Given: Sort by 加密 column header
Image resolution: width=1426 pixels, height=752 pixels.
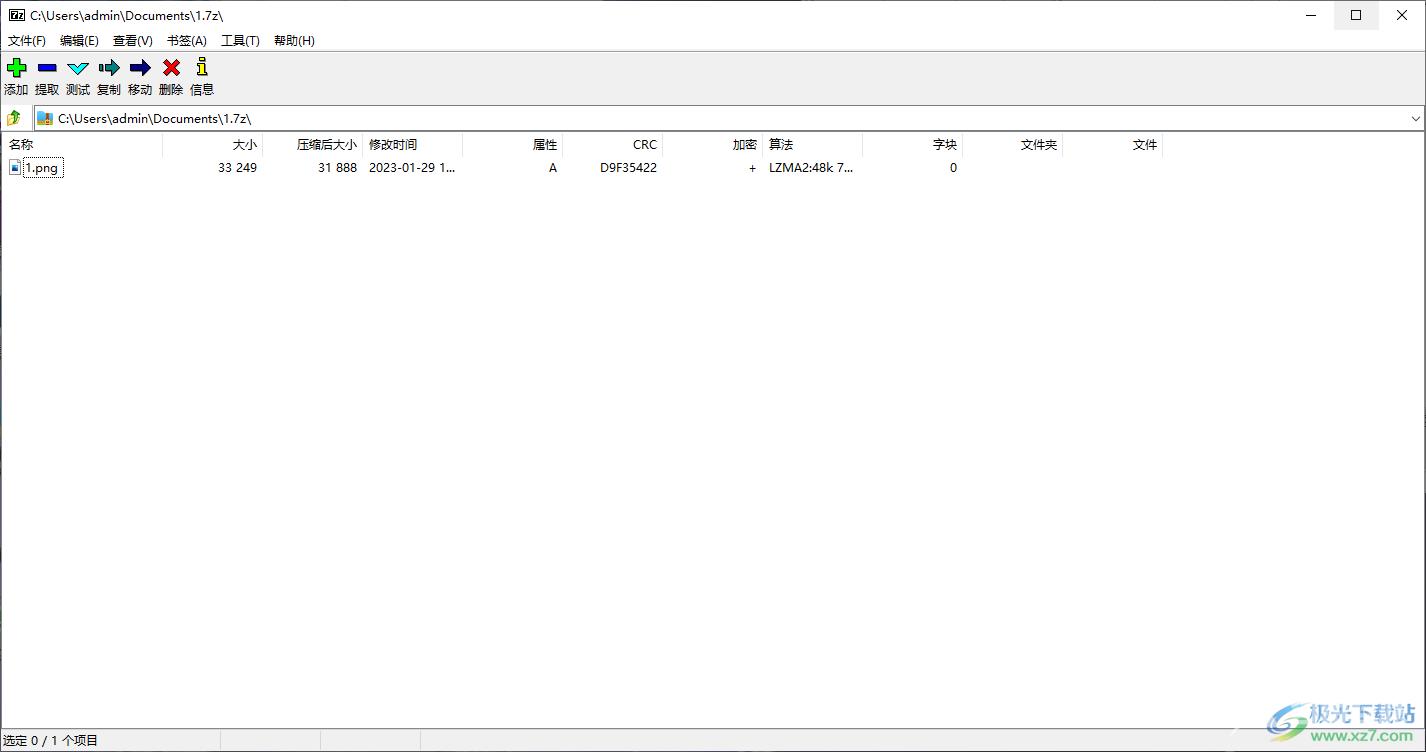Looking at the screenshot, I should (712, 145).
